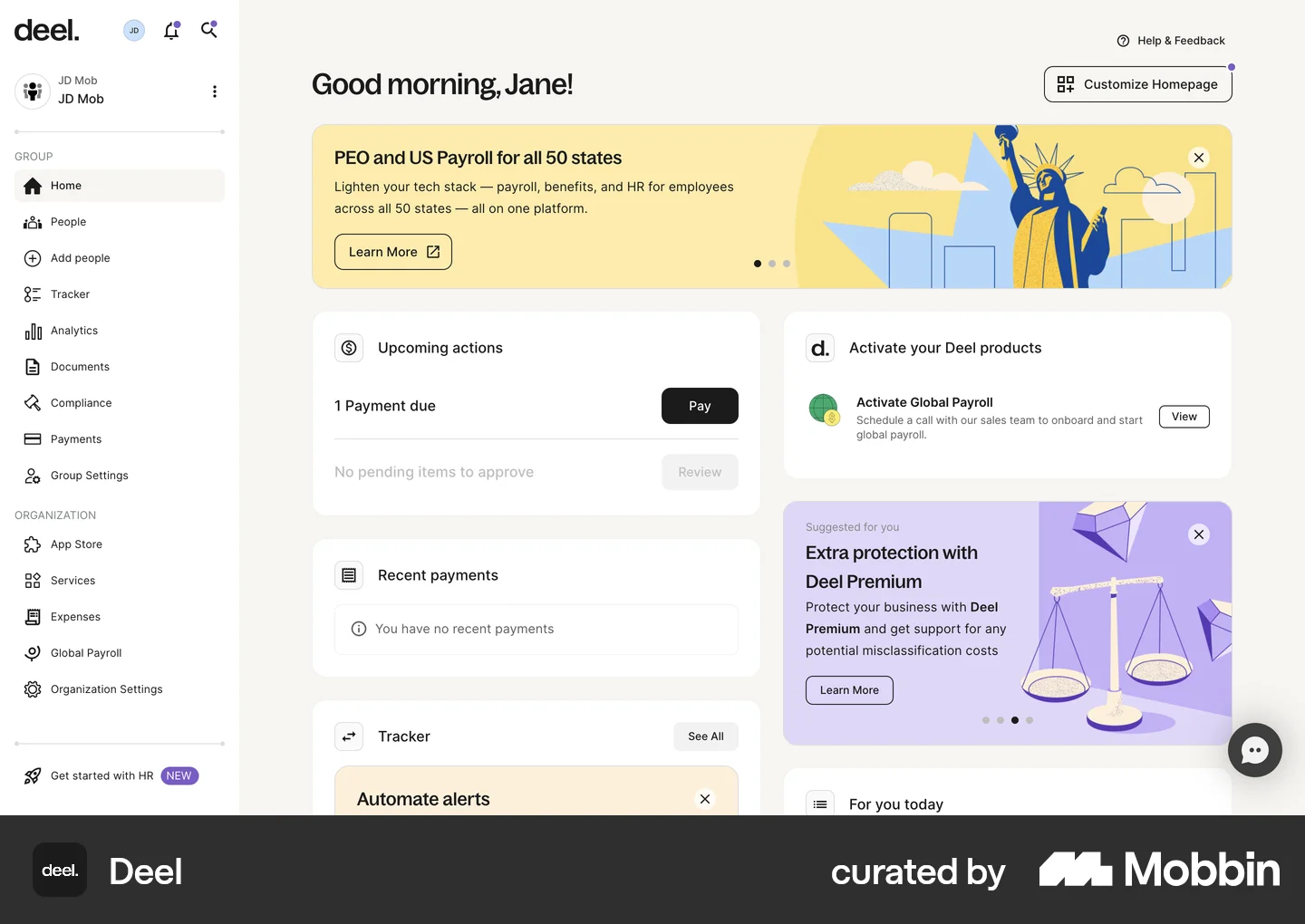
Task: Open Help & Feedback
Action: click(x=1171, y=41)
